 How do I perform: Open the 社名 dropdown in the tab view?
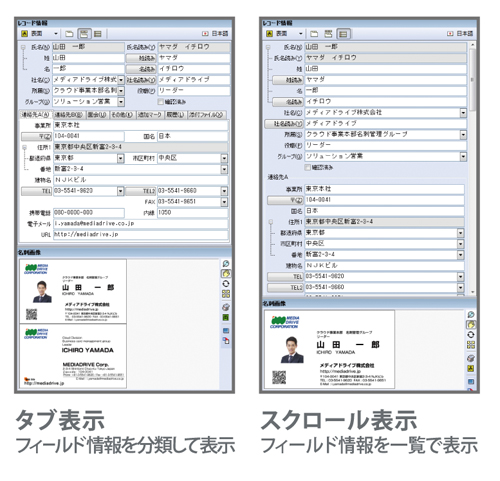pos(121,80)
